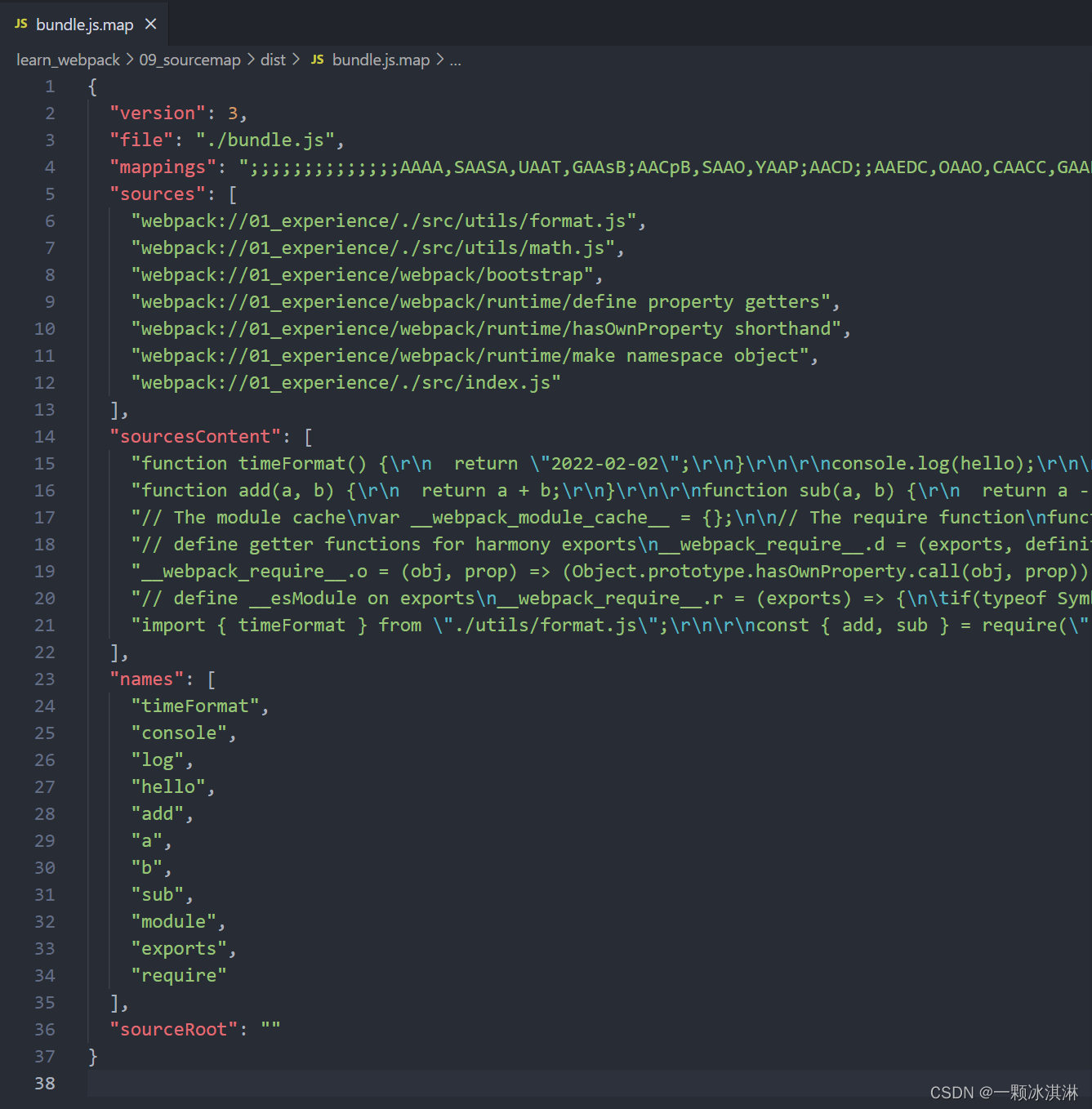Image resolution: width=1092 pixels, height=1109 pixels.
Task: Click the __webpack_require__.o content line
Action: 611,572
